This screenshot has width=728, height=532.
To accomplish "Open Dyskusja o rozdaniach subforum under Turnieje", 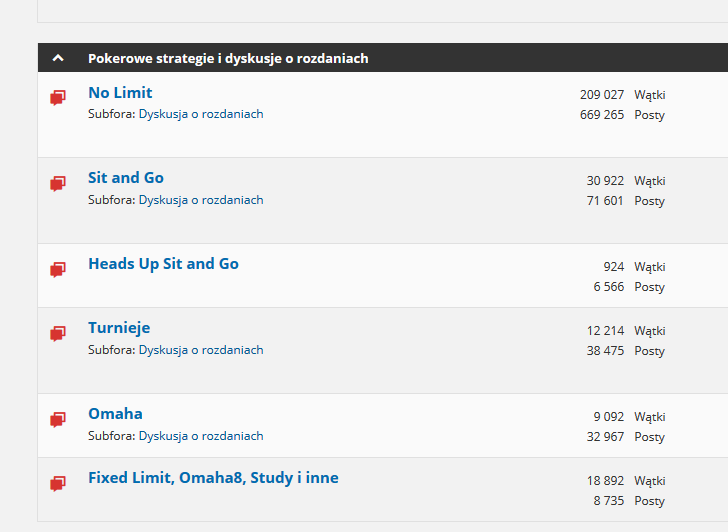I will click(x=201, y=350).
